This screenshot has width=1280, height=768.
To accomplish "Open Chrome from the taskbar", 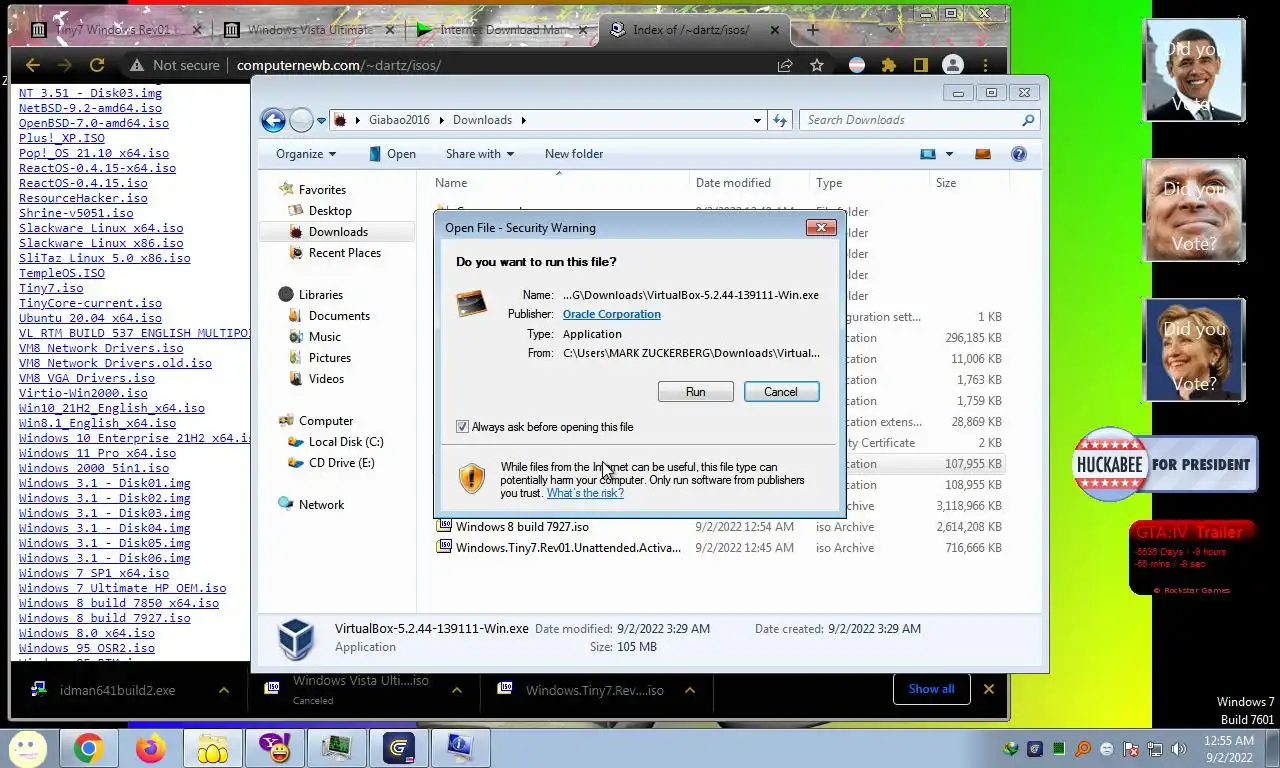I will pyautogui.click(x=88, y=748).
